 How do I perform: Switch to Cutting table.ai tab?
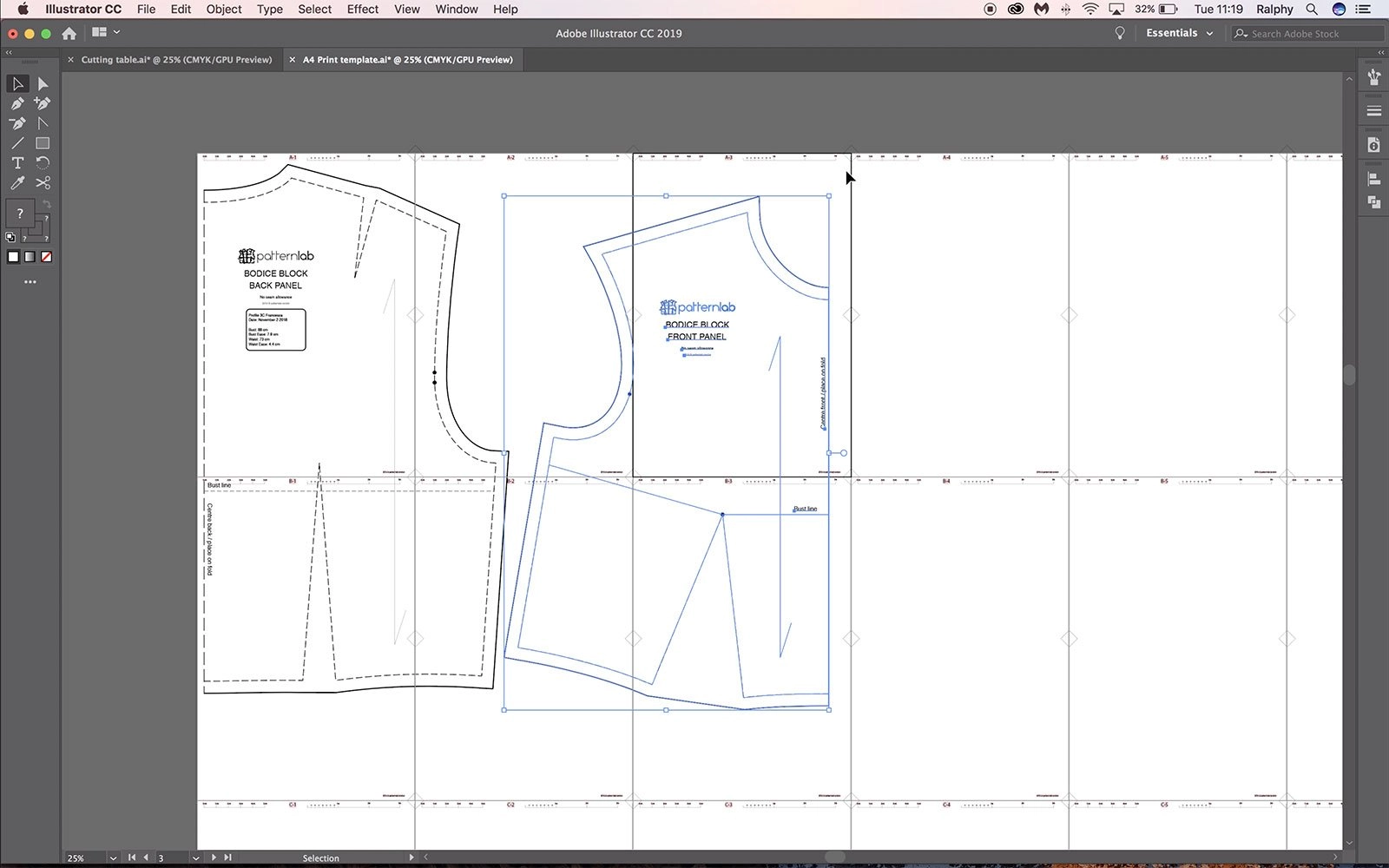click(176, 60)
